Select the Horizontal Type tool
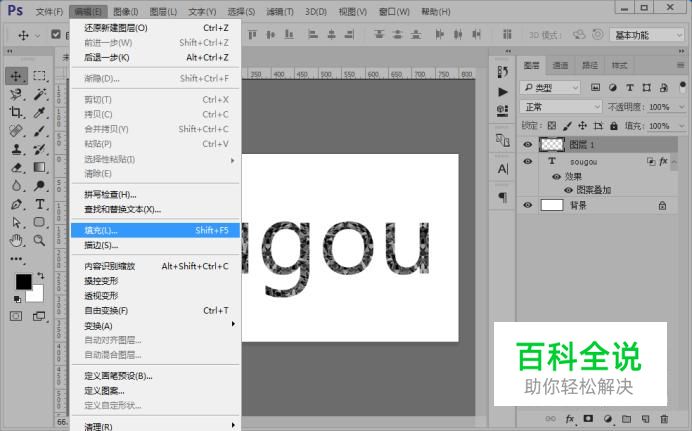Viewport: 692px width, 431px height. pyautogui.click(x=39, y=204)
